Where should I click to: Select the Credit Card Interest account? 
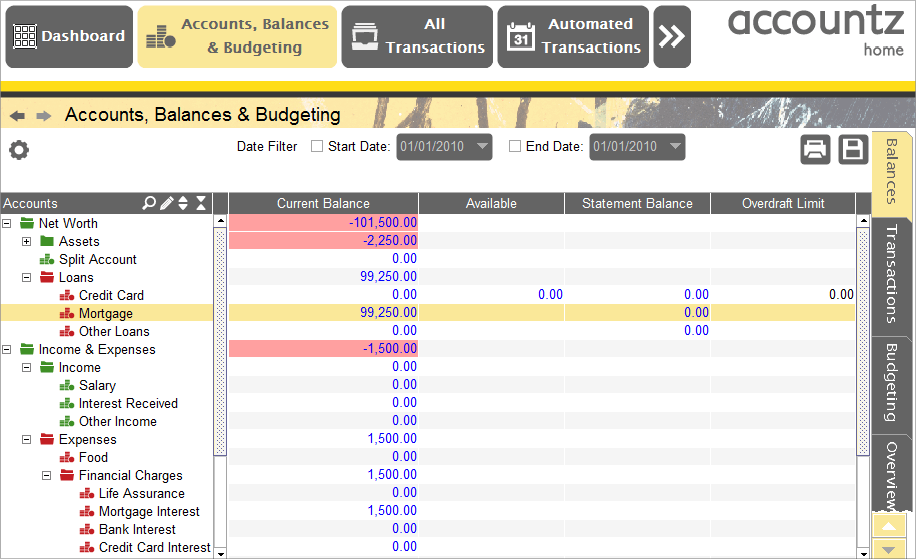(154, 547)
